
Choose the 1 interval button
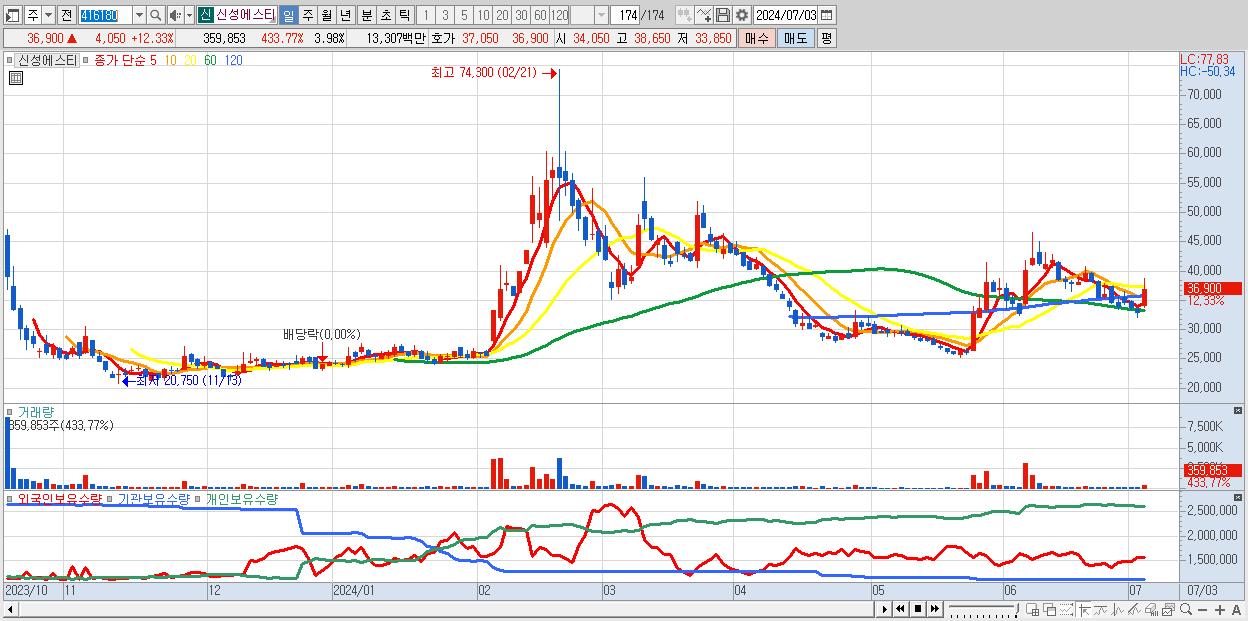[425, 15]
